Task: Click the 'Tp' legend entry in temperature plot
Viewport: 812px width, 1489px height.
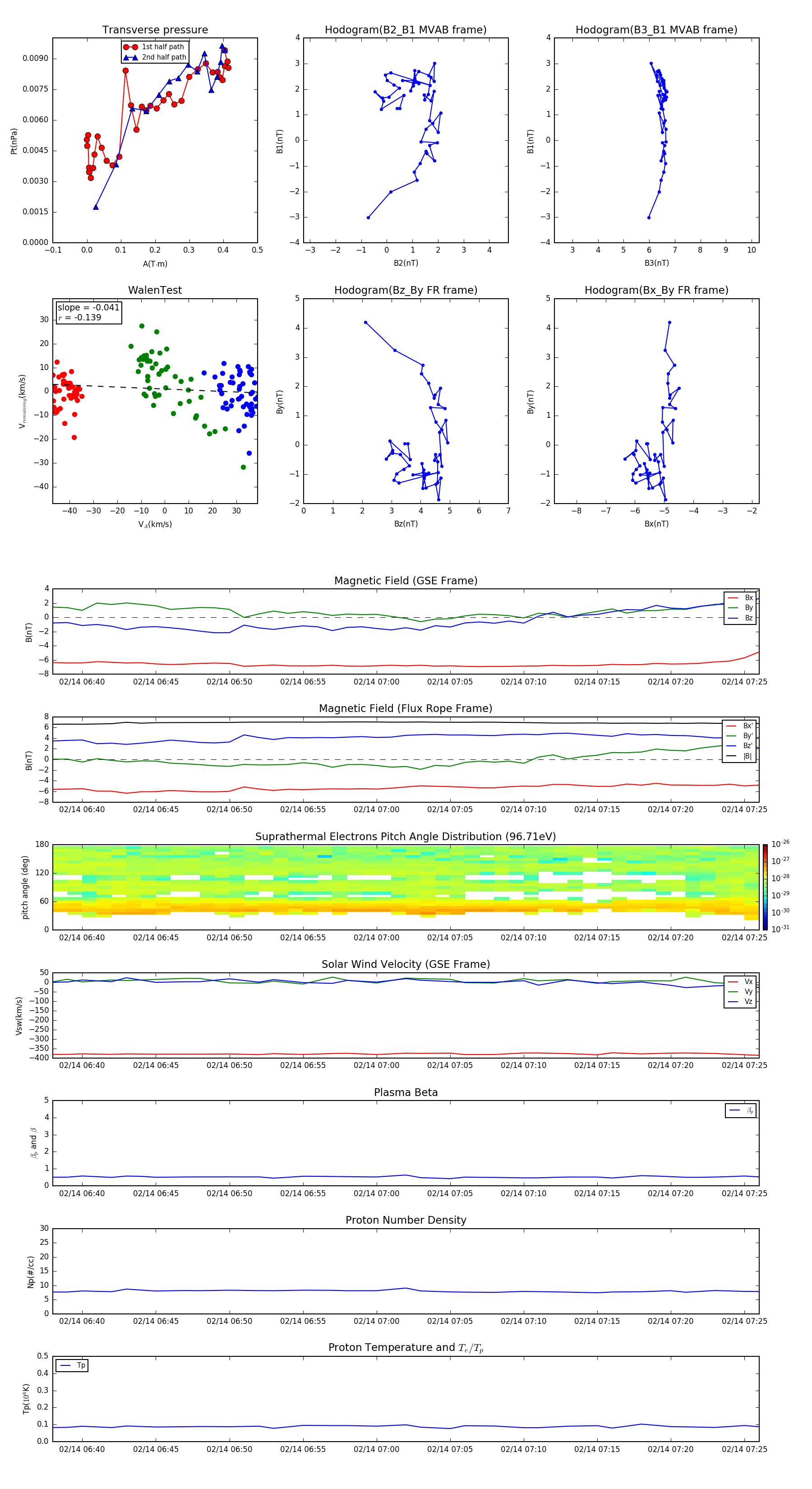Action: tap(72, 1365)
